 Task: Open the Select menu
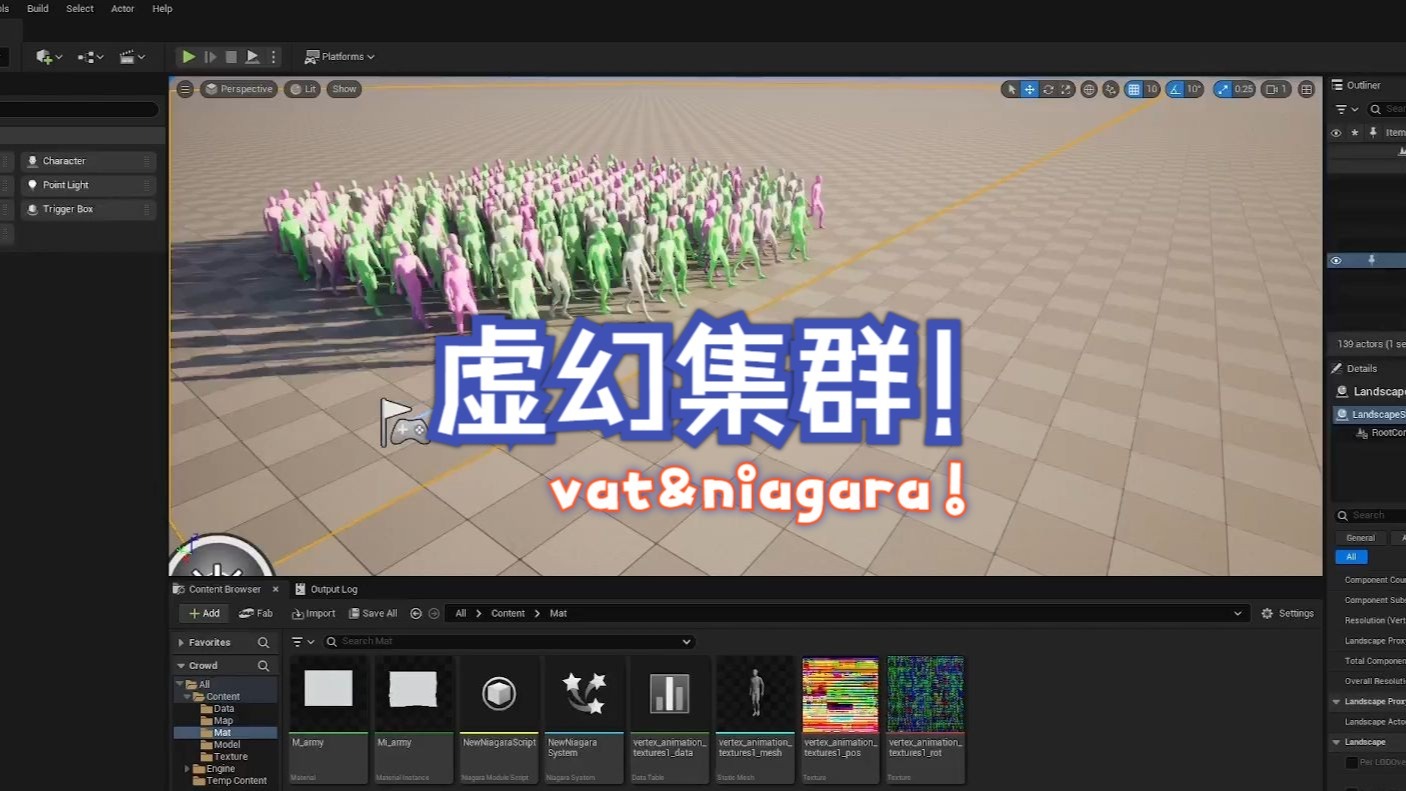[80, 8]
